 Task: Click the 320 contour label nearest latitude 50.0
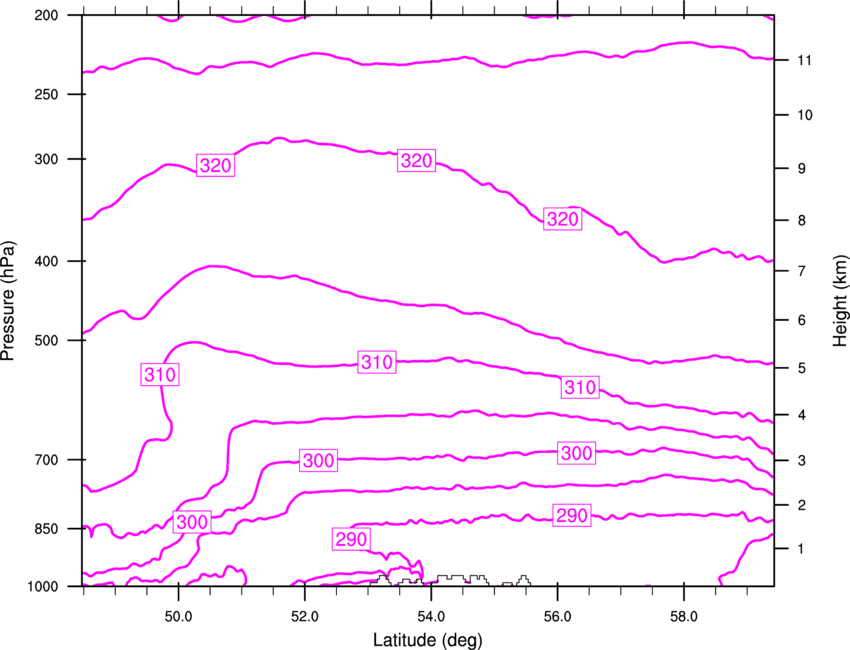click(x=215, y=165)
